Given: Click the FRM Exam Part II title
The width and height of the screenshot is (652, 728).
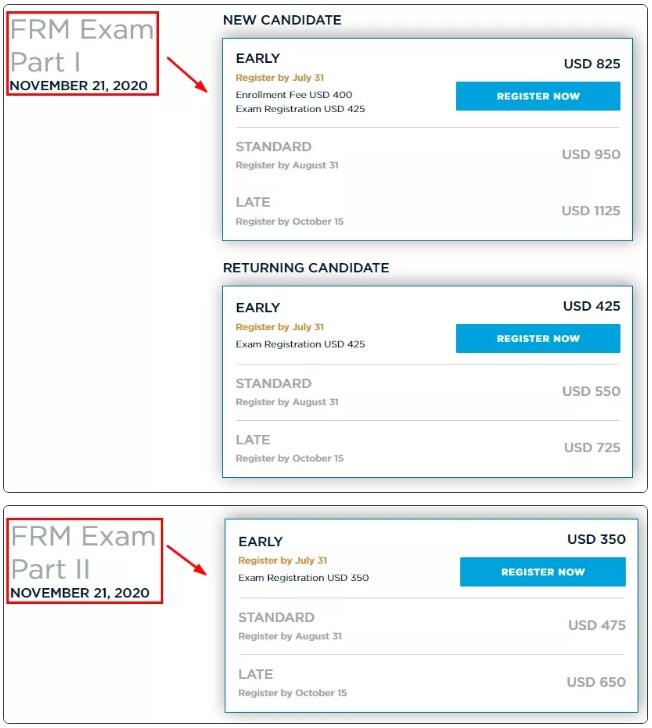Looking at the screenshot, I should 83,552.
